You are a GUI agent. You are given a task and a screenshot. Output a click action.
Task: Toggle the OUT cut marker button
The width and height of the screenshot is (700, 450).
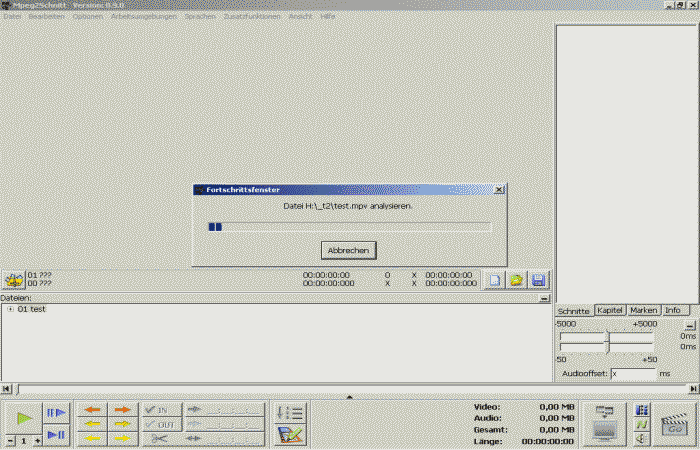(x=160, y=424)
